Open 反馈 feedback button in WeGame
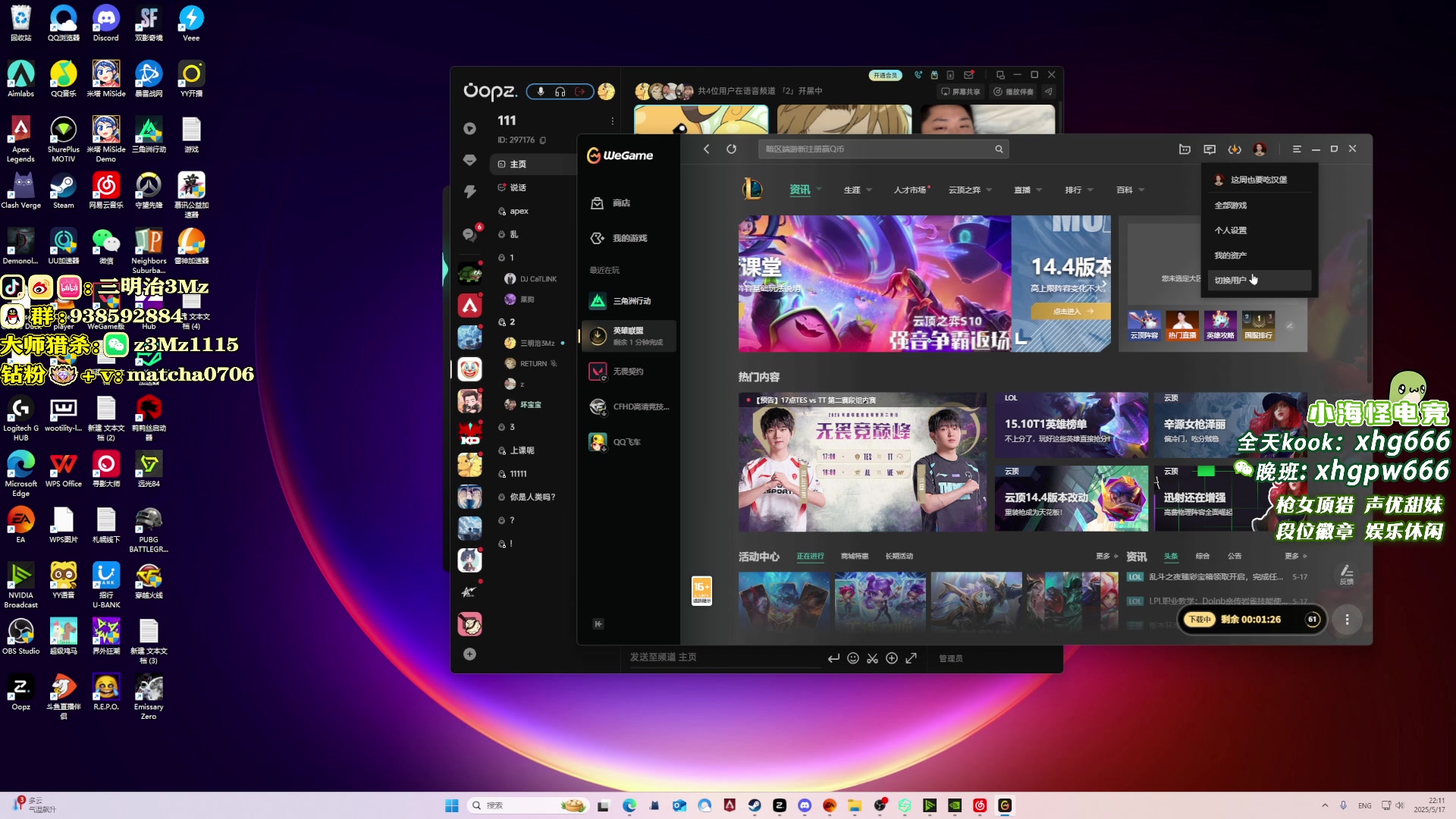Image resolution: width=1456 pixels, height=819 pixels. tap(1346, 575)
